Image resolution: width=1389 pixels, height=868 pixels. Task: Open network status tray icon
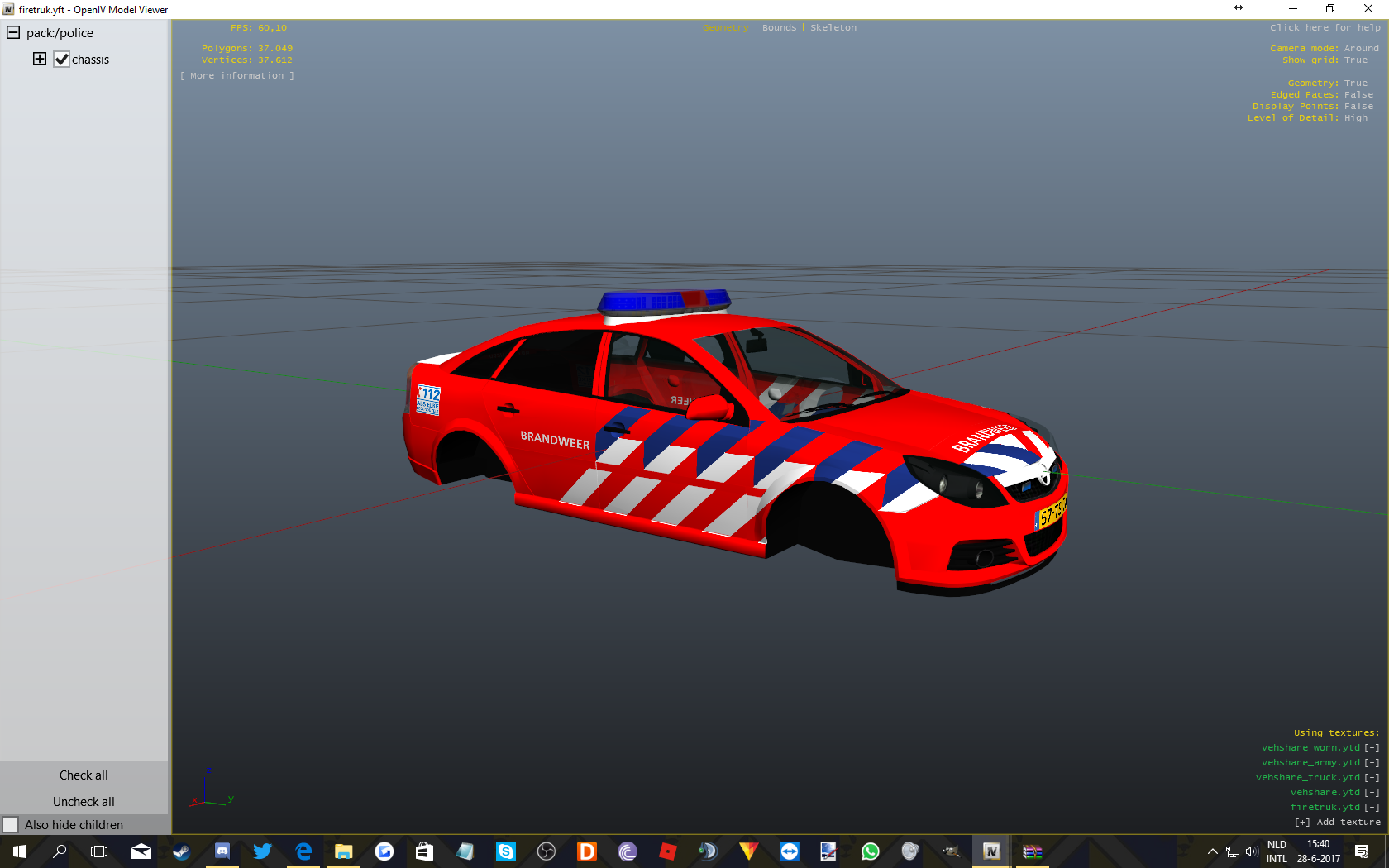pos(1233,851)
